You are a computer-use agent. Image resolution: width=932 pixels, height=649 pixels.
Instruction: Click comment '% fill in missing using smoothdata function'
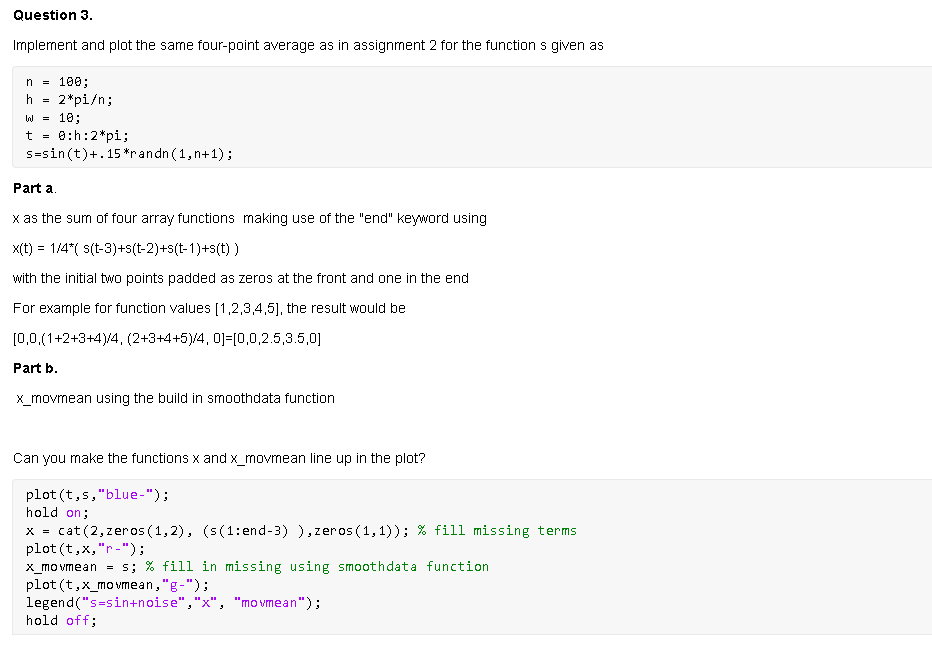(317, 567)
